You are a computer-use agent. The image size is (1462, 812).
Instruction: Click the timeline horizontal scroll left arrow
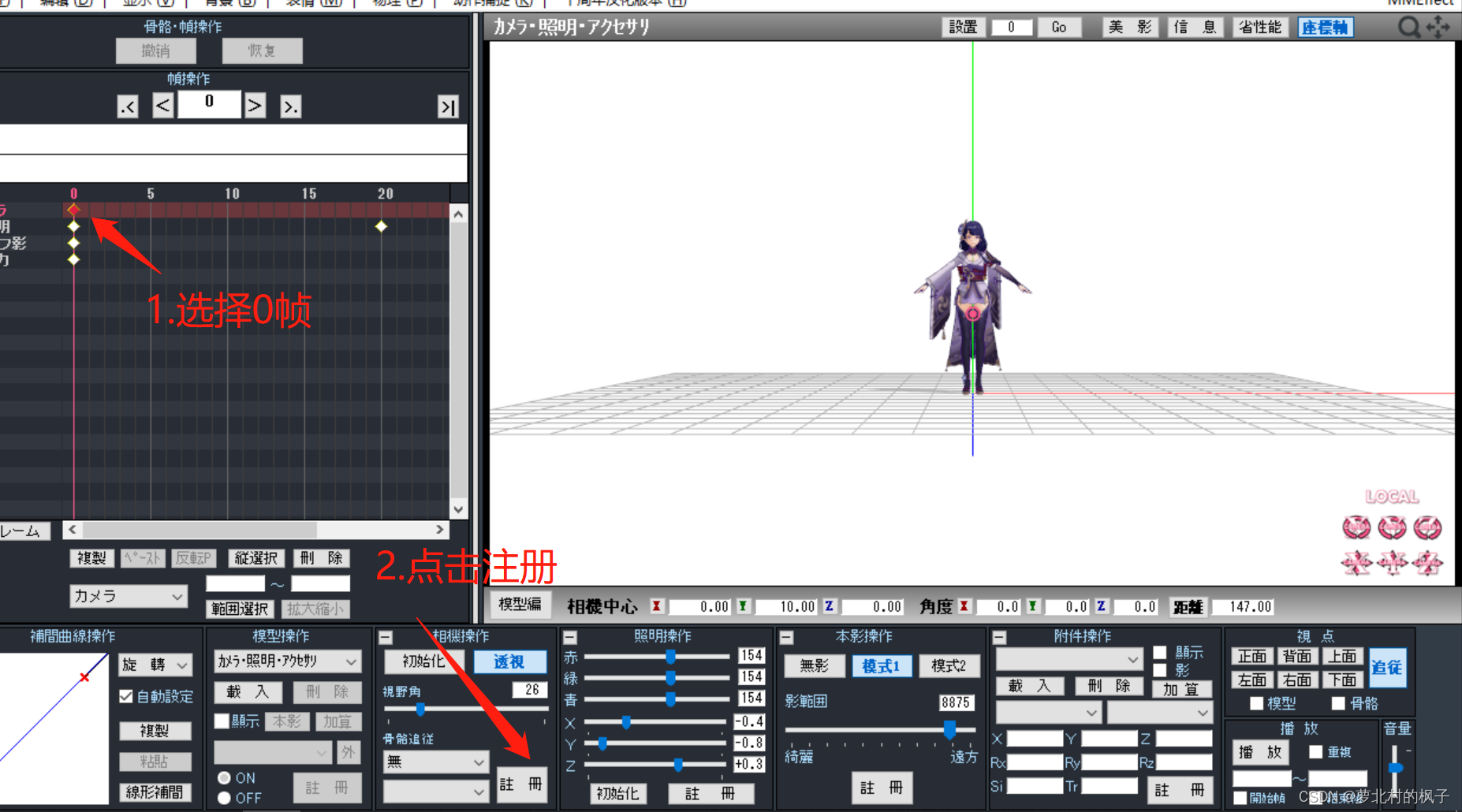(73, 530)
